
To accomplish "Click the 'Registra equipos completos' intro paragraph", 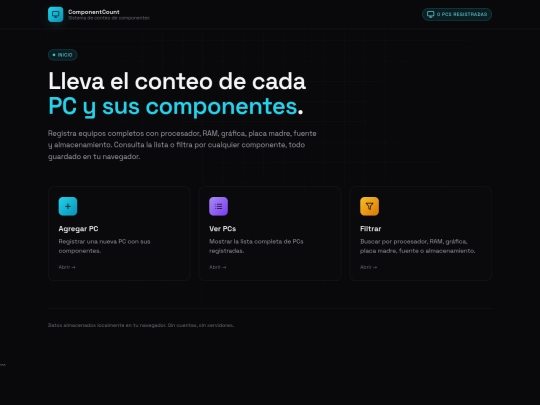I will point(182,145).
